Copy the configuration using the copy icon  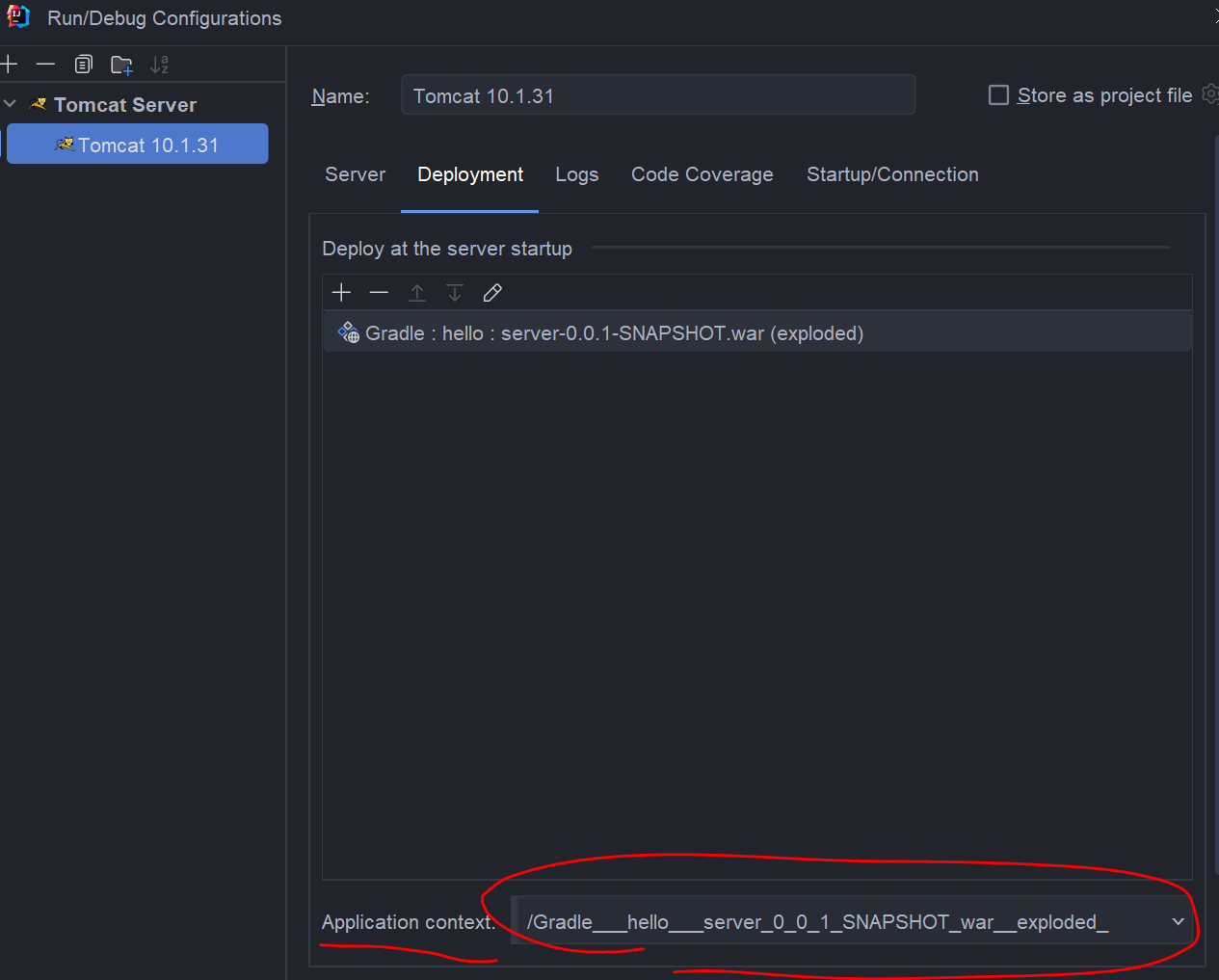point(84,65)
